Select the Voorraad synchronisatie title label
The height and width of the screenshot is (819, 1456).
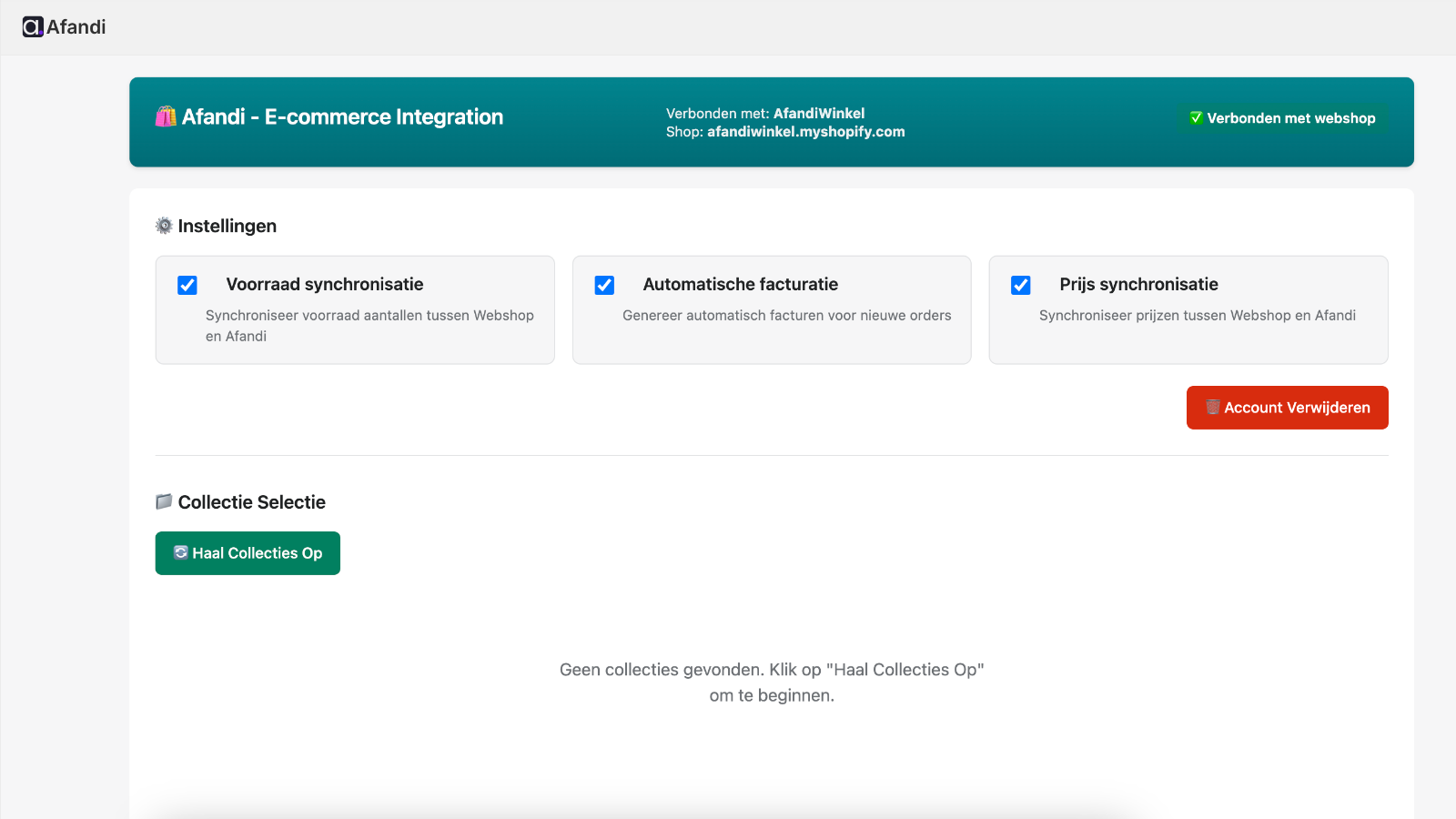pos(325,284)
